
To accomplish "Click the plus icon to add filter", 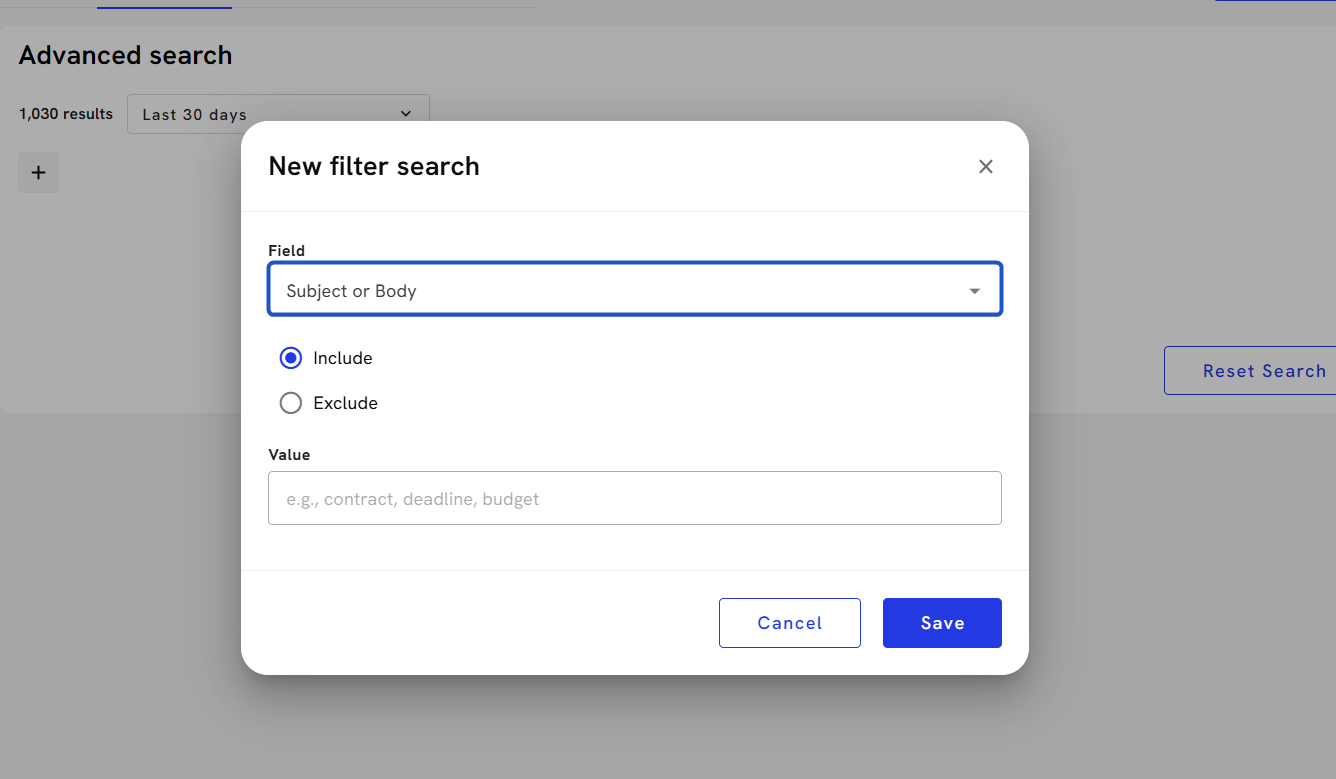I will pyautogui.click(x=39, y=173).
